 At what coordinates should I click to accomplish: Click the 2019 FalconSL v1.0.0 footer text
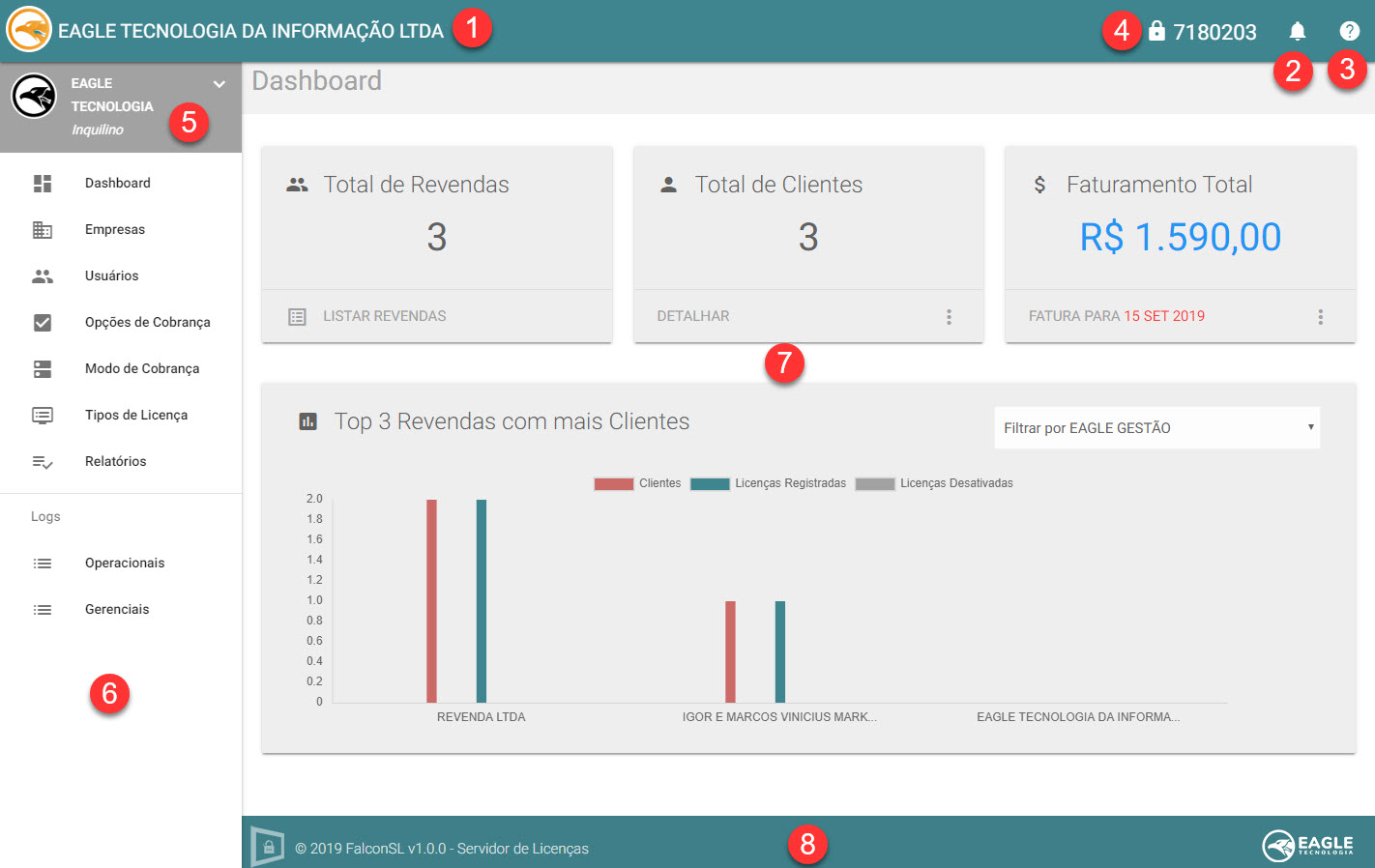pos(442,849)
